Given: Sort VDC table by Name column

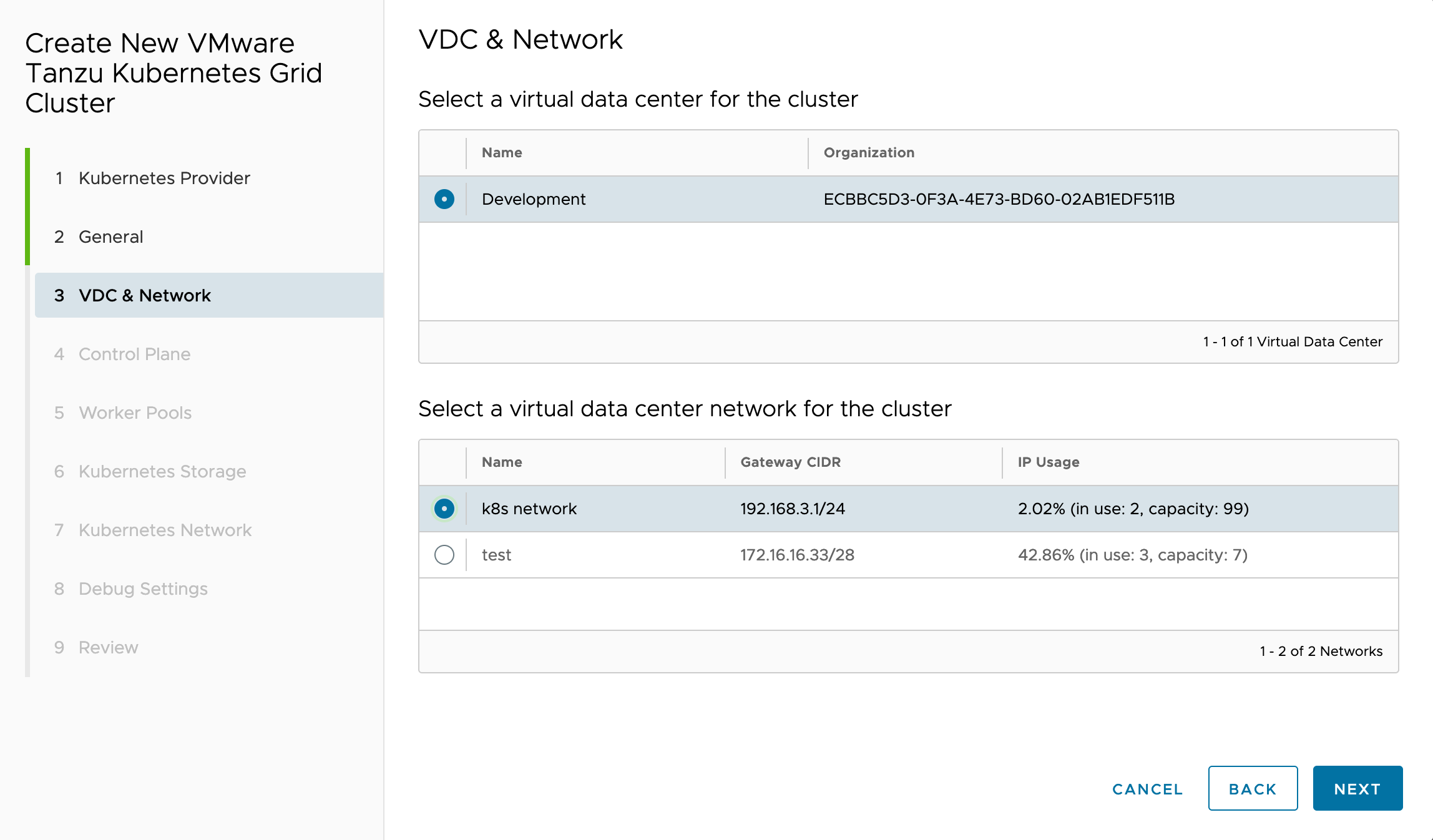Looking at the screenshot, I should [502, 153].
